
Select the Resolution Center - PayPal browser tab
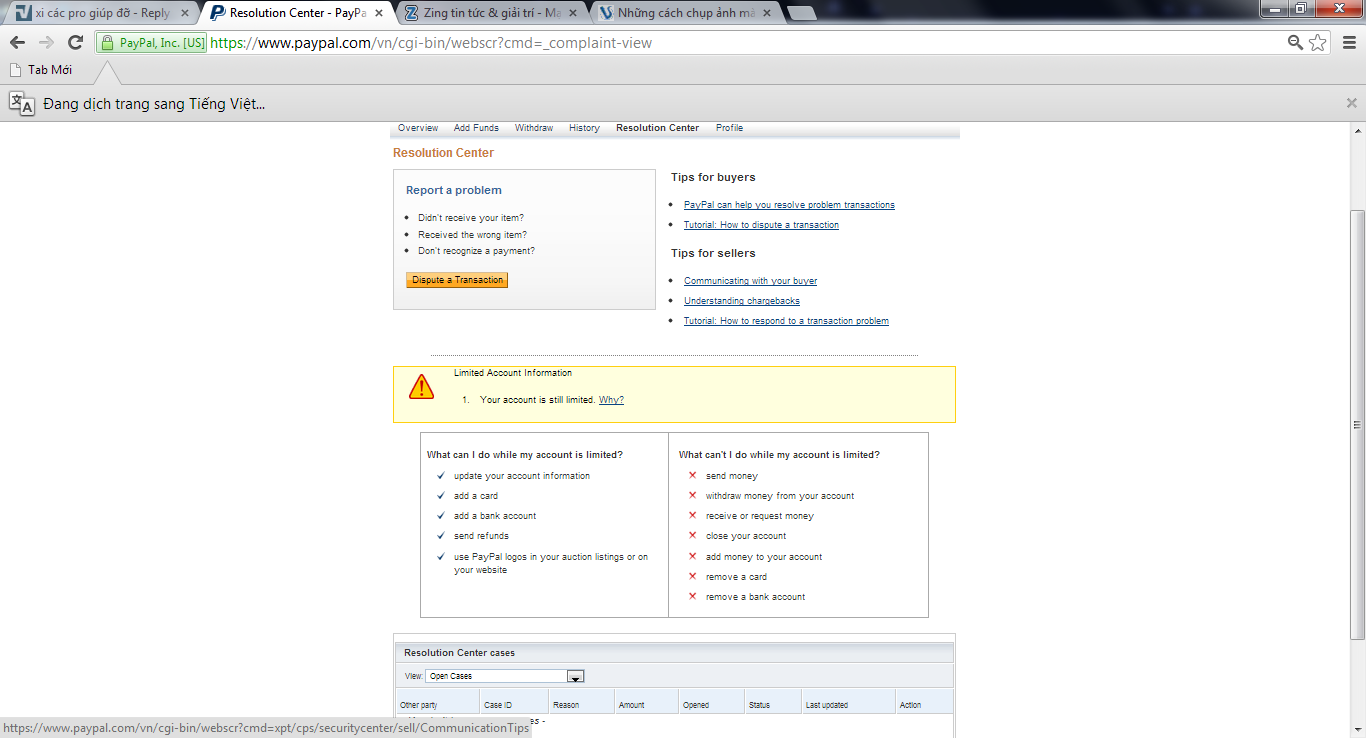297,13
